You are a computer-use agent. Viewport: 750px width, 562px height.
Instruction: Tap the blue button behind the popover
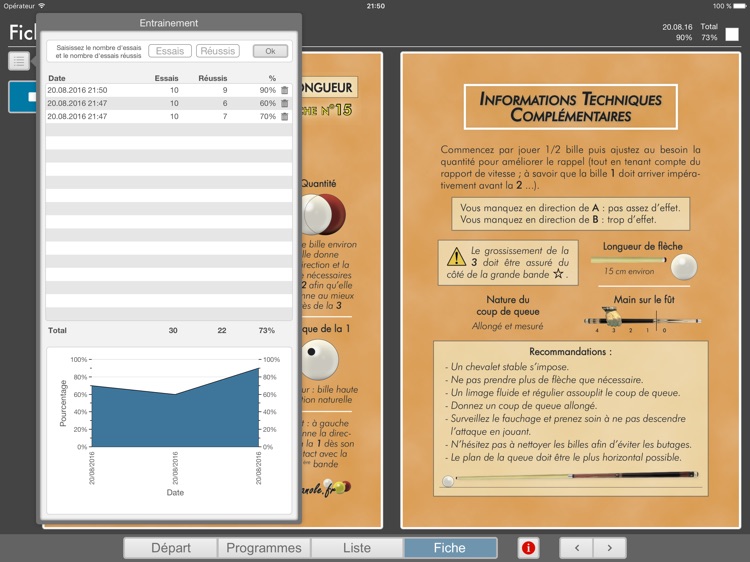[x=22, y=97]
